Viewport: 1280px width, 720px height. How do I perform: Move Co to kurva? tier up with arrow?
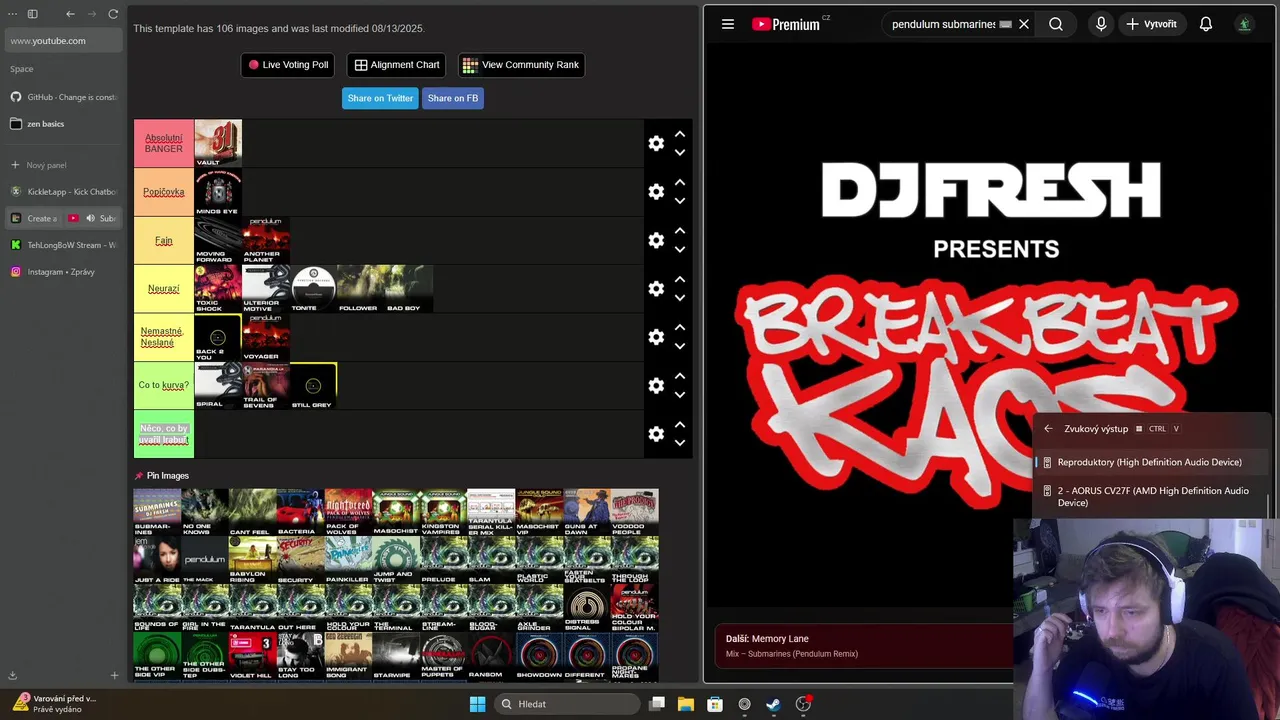click(x=680, y=376)
